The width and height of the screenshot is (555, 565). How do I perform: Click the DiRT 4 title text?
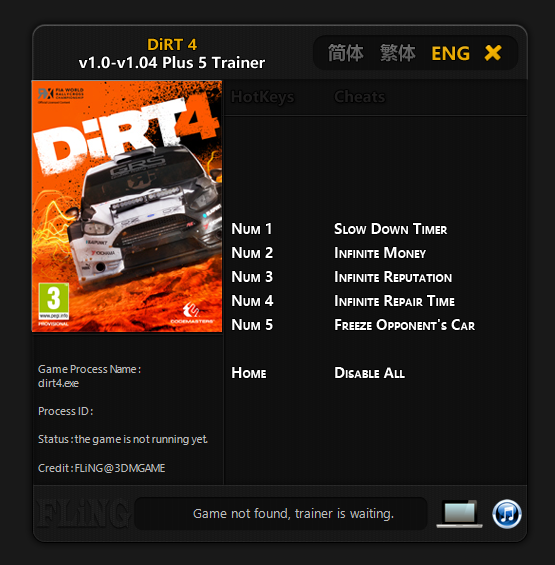coord(172,45)
